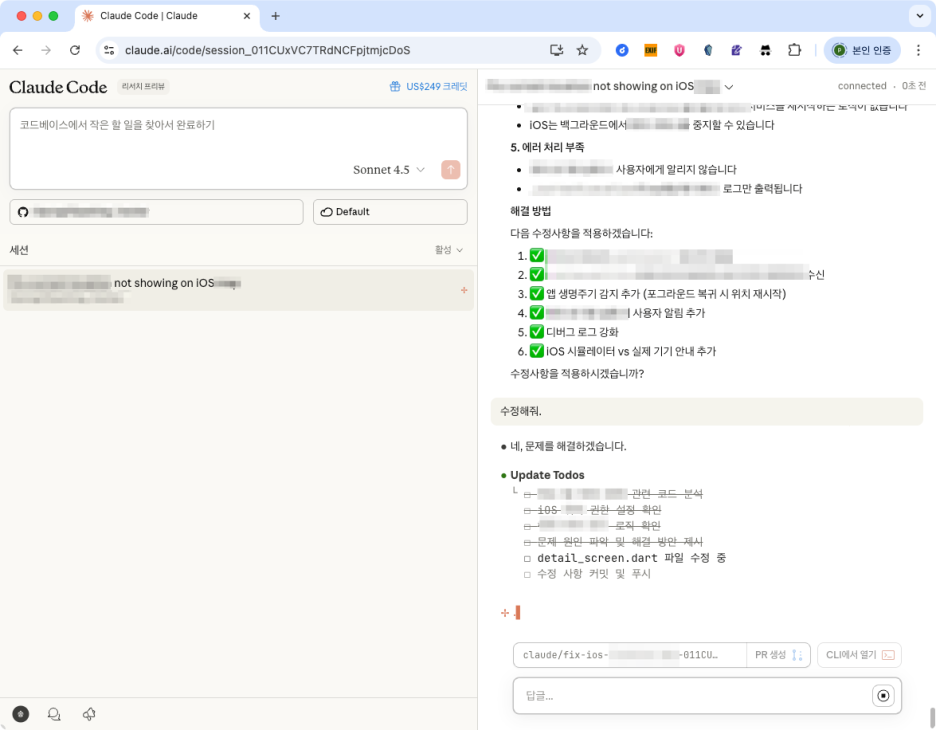The width and height of the screenshot is (936, 730).
Task: Open the EXIF extension icon
Action: pyautogui.click(x=651, y=50)
